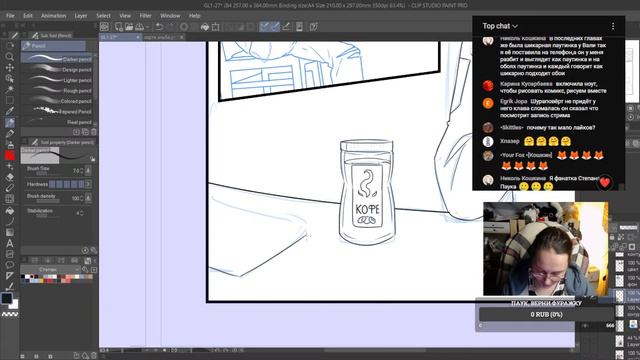Select the Lighter pencil sub tool
Screen dimensions: 640x360
(57, 80)
